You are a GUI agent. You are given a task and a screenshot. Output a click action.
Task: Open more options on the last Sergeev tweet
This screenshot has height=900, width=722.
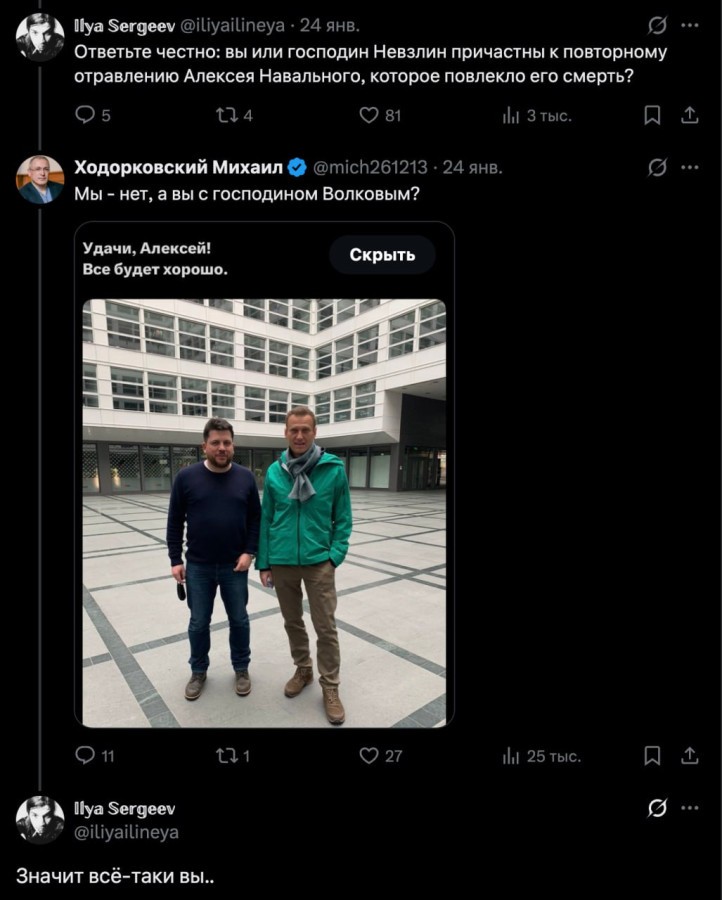[x=689, y=808]
